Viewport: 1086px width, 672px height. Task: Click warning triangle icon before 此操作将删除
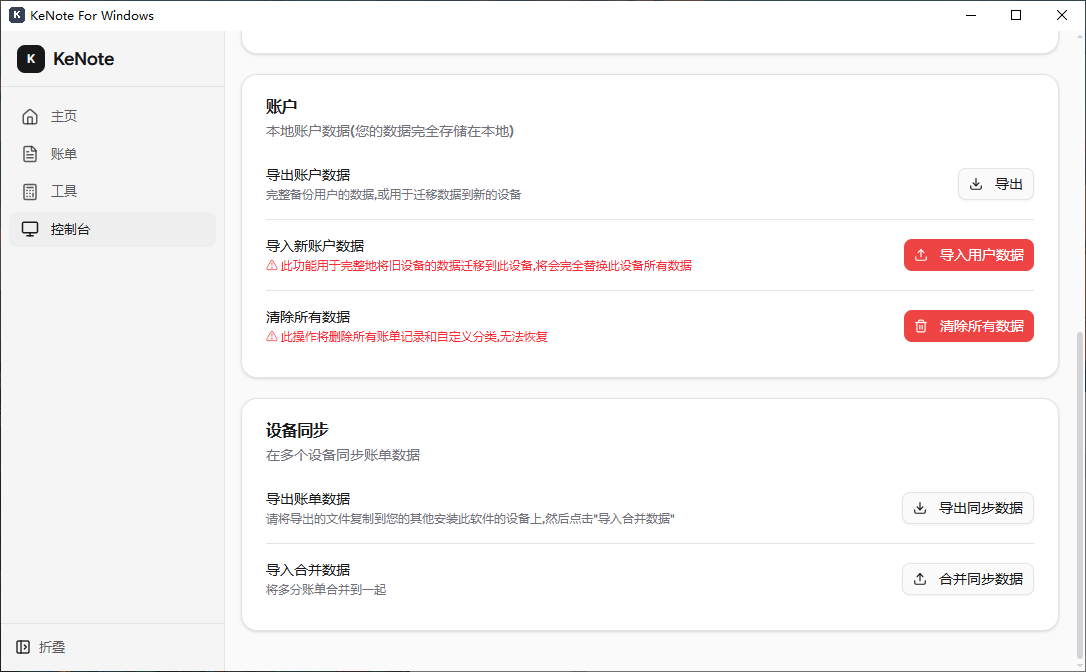tap(272, 337)
